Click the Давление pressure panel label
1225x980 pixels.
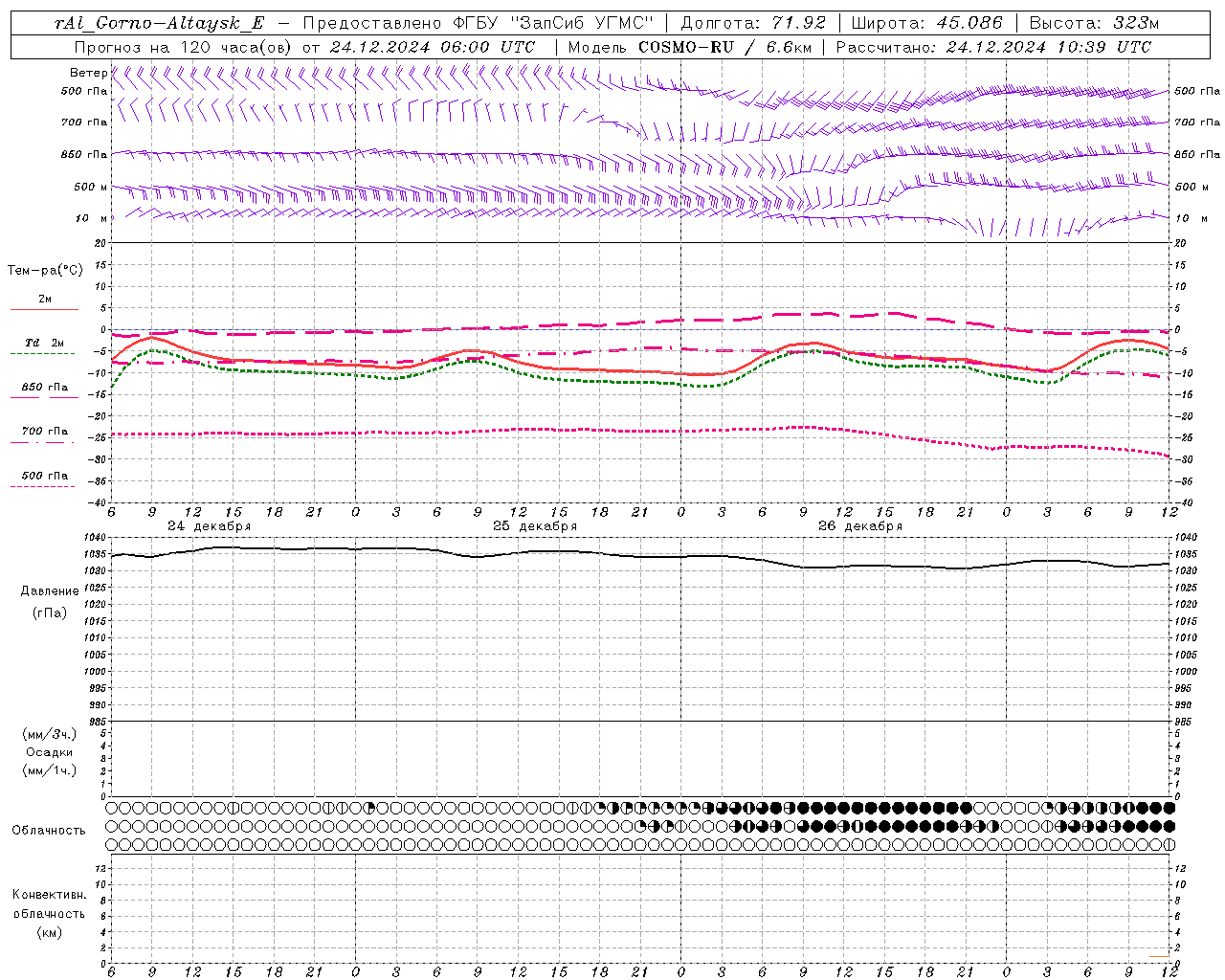coord(50,591)
